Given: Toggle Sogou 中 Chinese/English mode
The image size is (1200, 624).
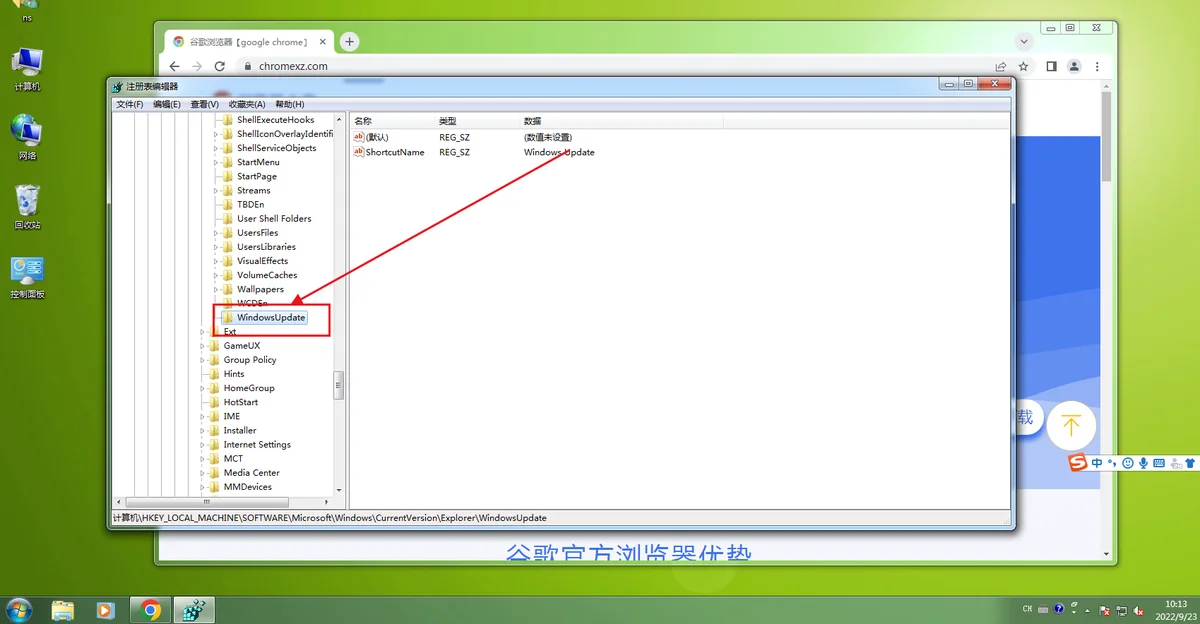Looking at the screenshot, I should [x=1097, y=463].
